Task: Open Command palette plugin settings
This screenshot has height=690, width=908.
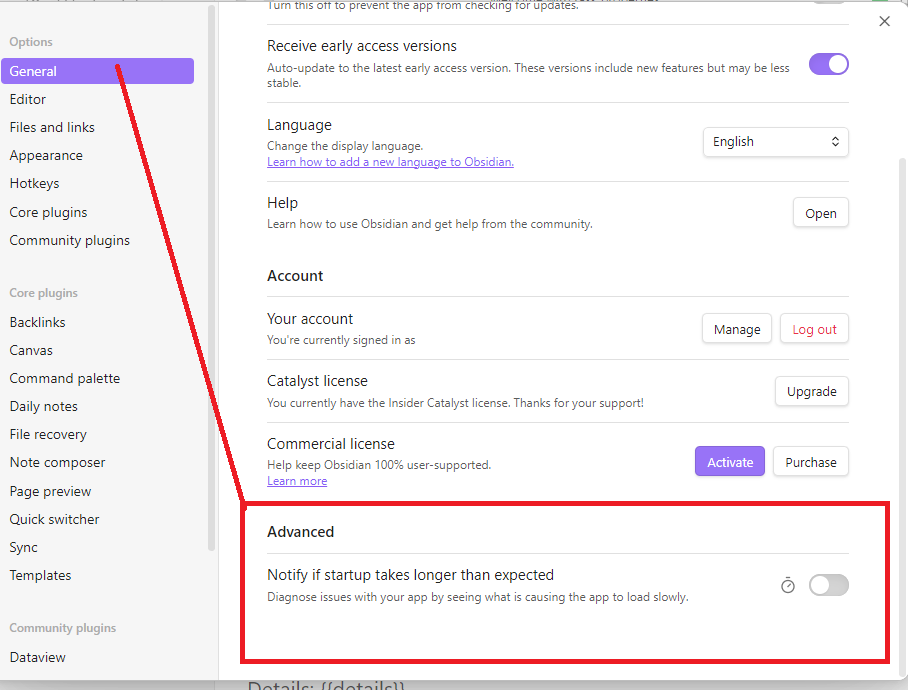Action: click(65, 379)
